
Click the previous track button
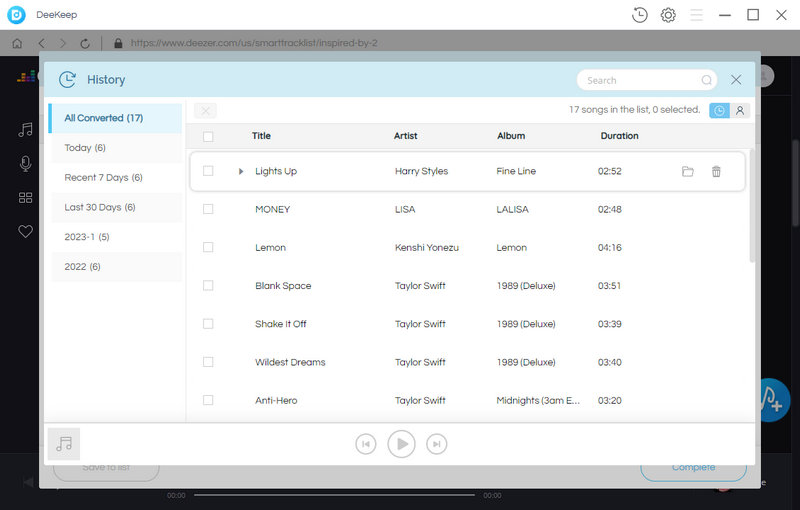(x=366, y=444)
